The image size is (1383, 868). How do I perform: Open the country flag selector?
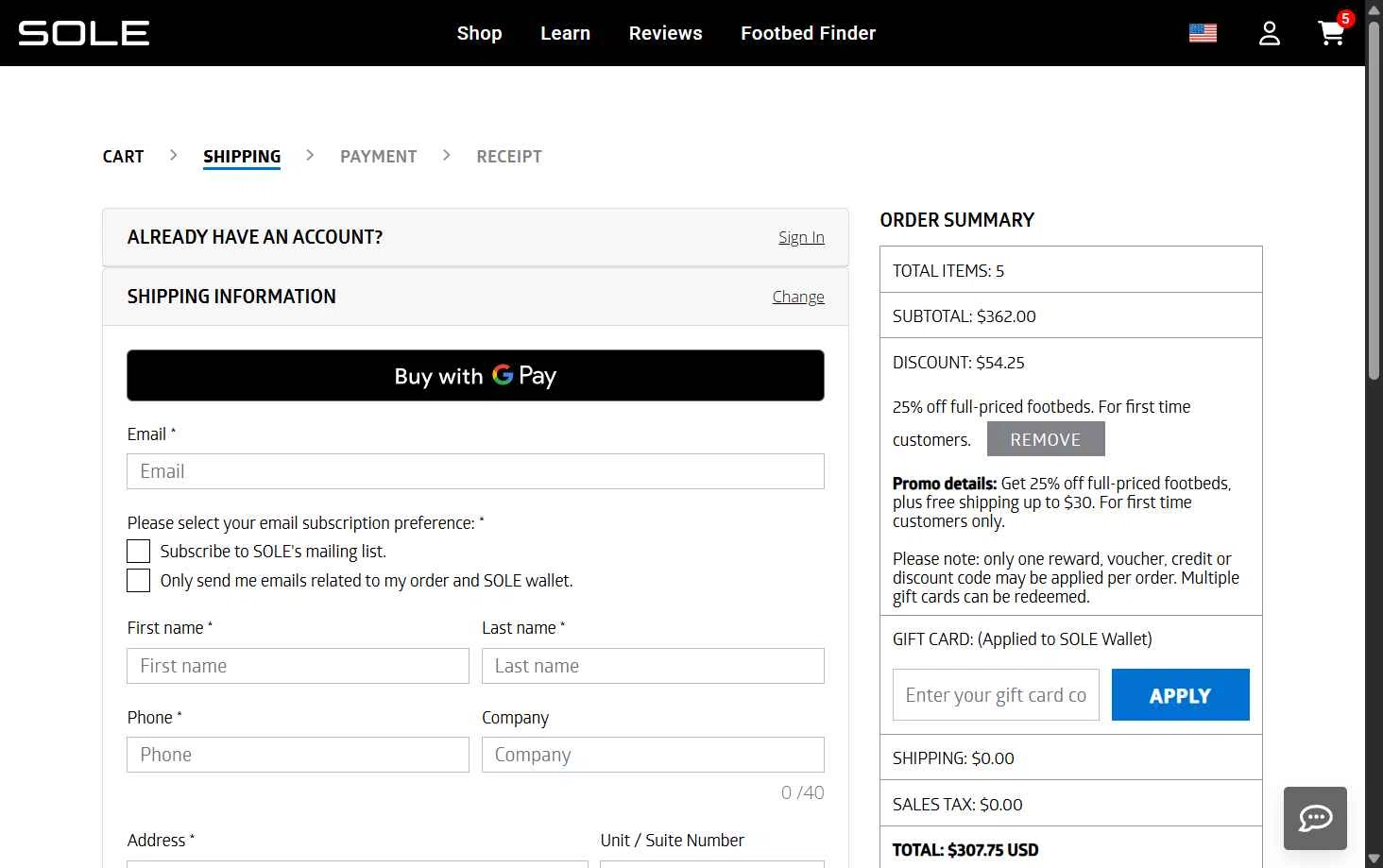click(1203, 33)
